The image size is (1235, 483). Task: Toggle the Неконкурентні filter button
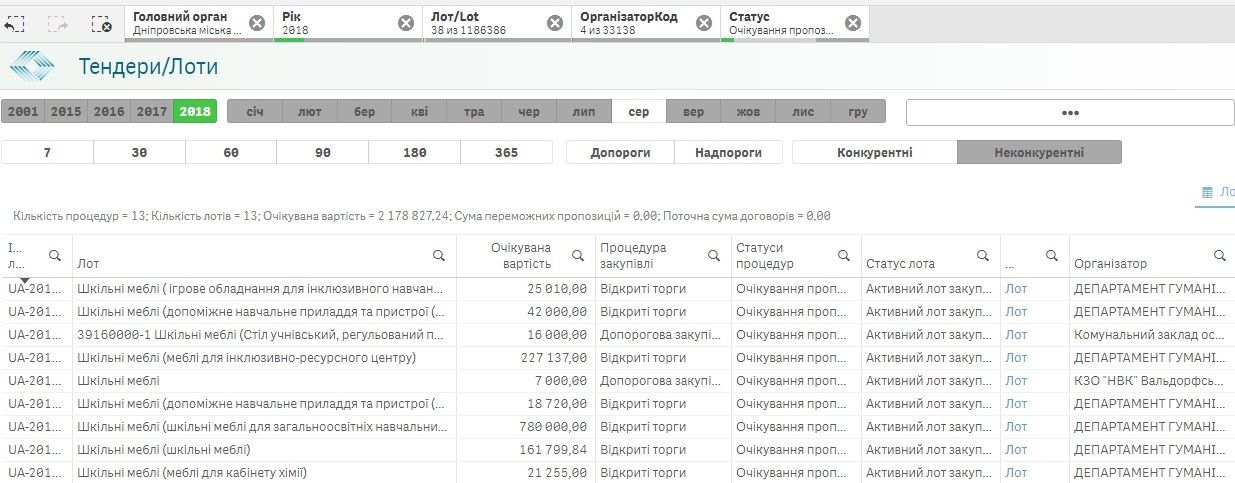(x=1039, y=153)
